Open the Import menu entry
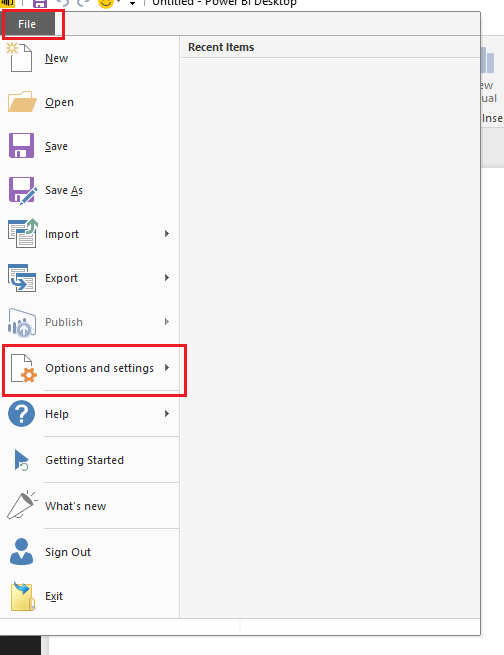The height and width of the screenshot is (655, 504). click(x=90, y=234)
